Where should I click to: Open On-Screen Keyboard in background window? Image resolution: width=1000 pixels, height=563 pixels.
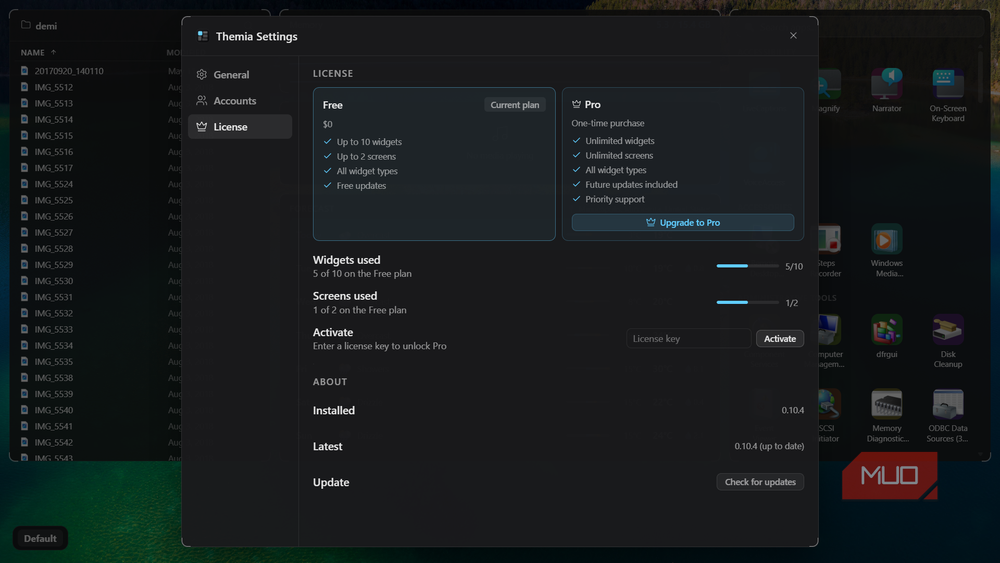[948, 96]
